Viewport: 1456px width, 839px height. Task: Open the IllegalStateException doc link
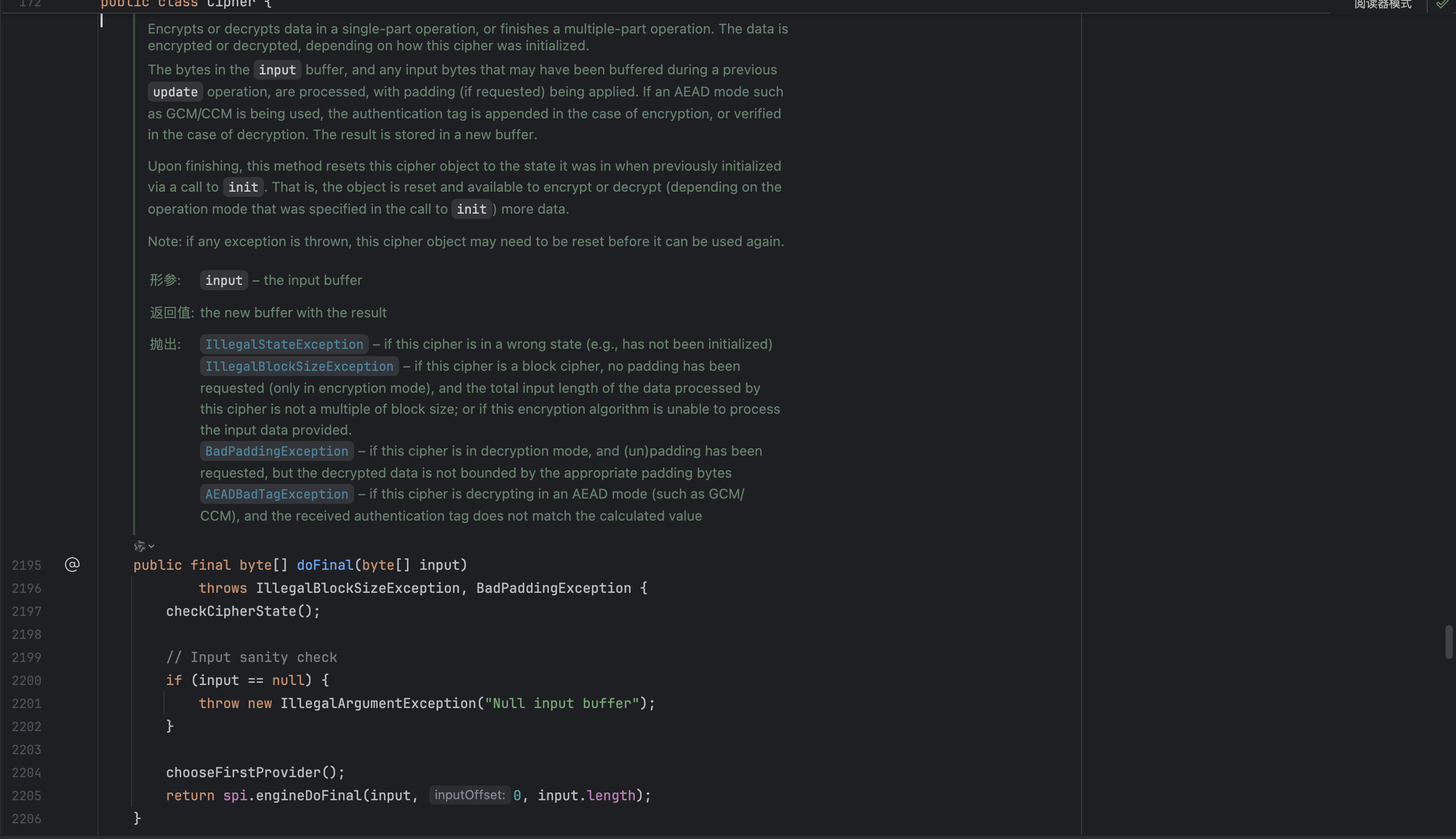click(284, 345)
